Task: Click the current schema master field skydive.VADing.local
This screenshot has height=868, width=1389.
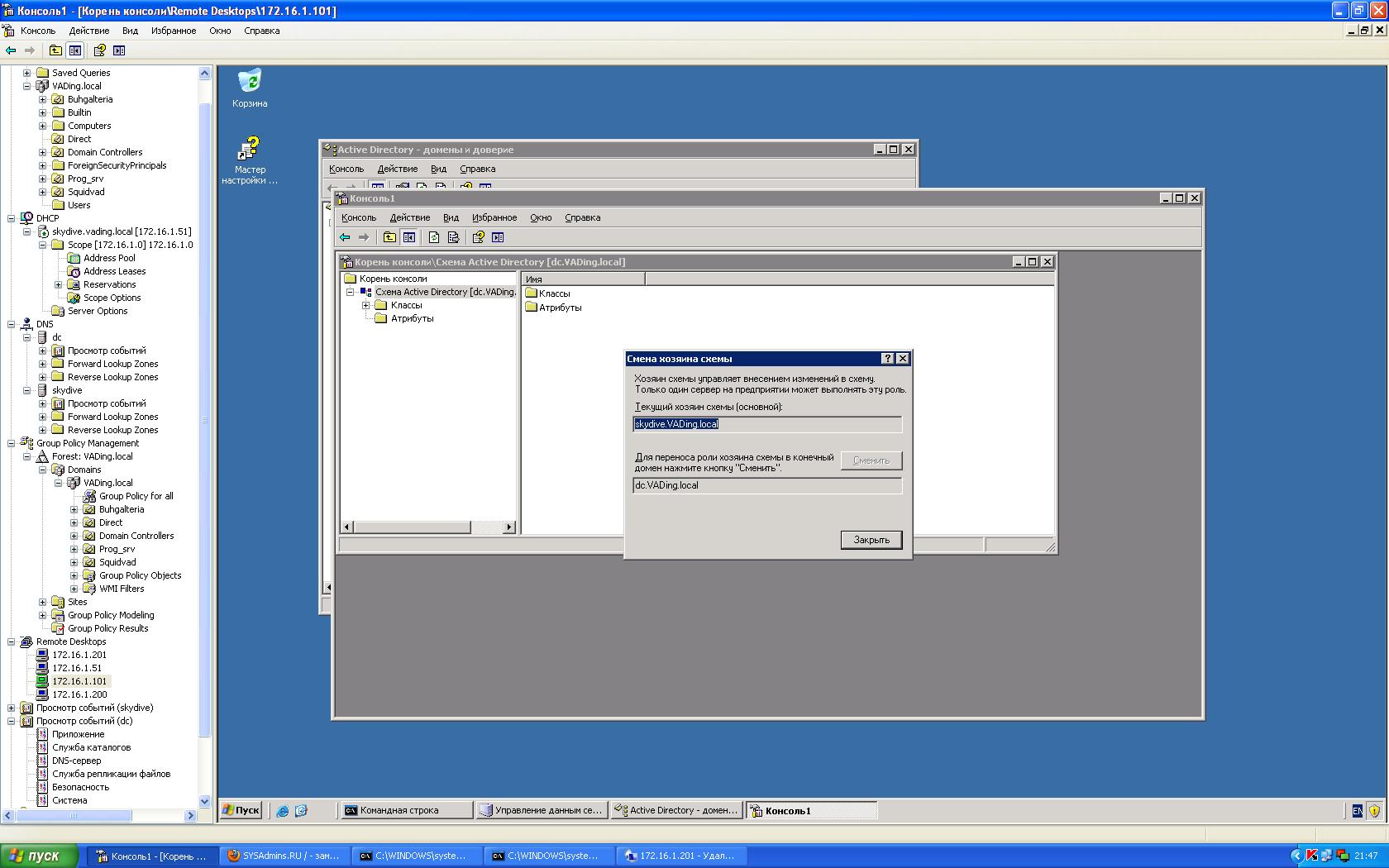Action: pos(767,424)
